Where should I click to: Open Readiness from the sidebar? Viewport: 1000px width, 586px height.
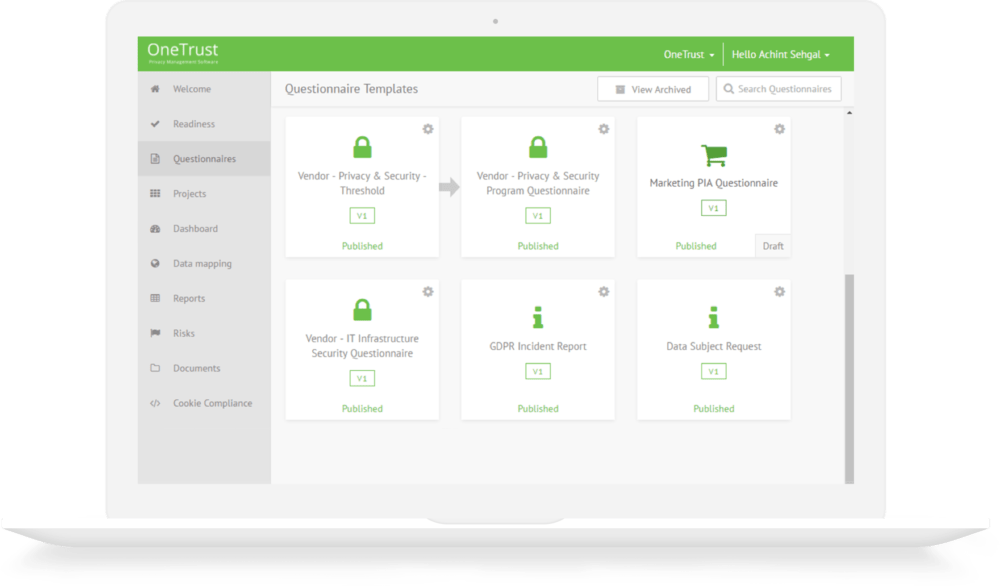click(x=204, y=124)
